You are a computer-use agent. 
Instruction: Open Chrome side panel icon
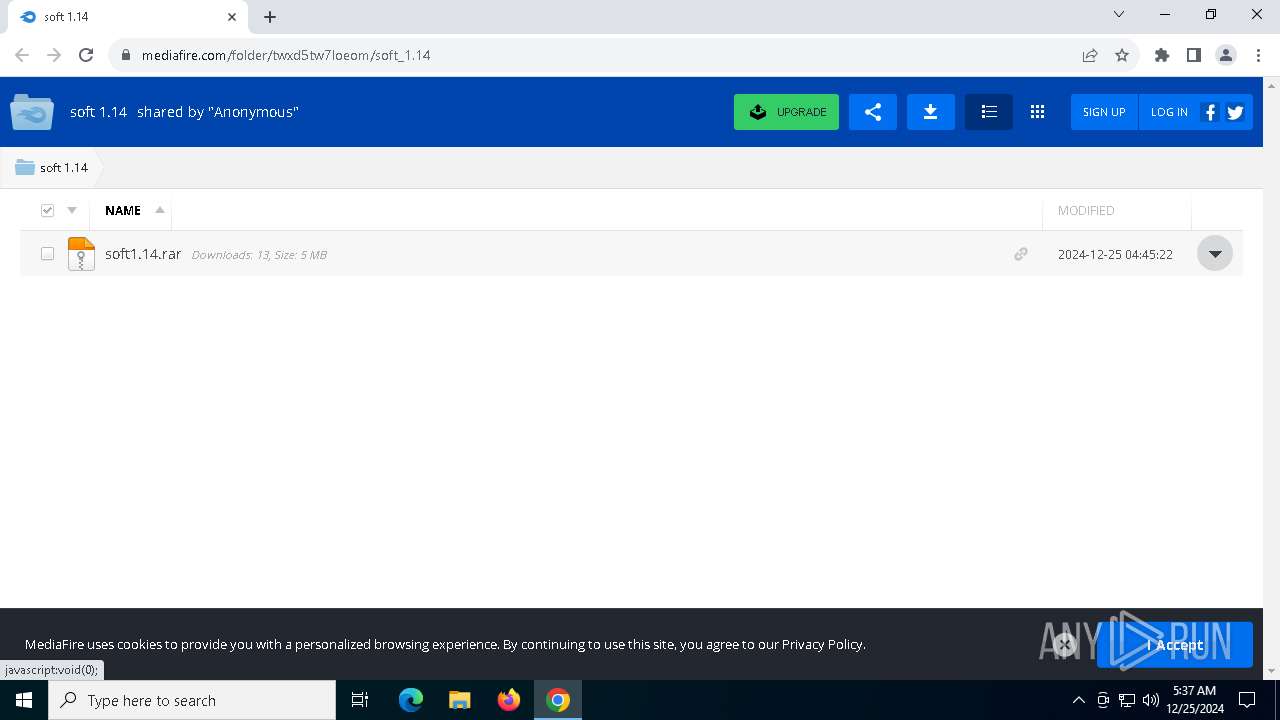tap(1194, 55)
